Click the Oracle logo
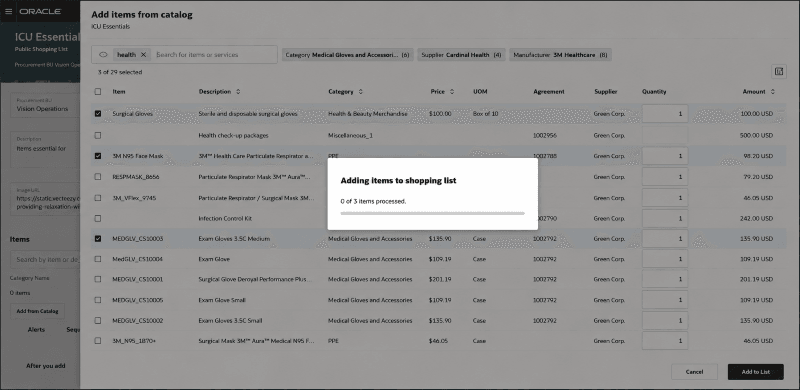The image size is (800, 390). tap(40, 11)
